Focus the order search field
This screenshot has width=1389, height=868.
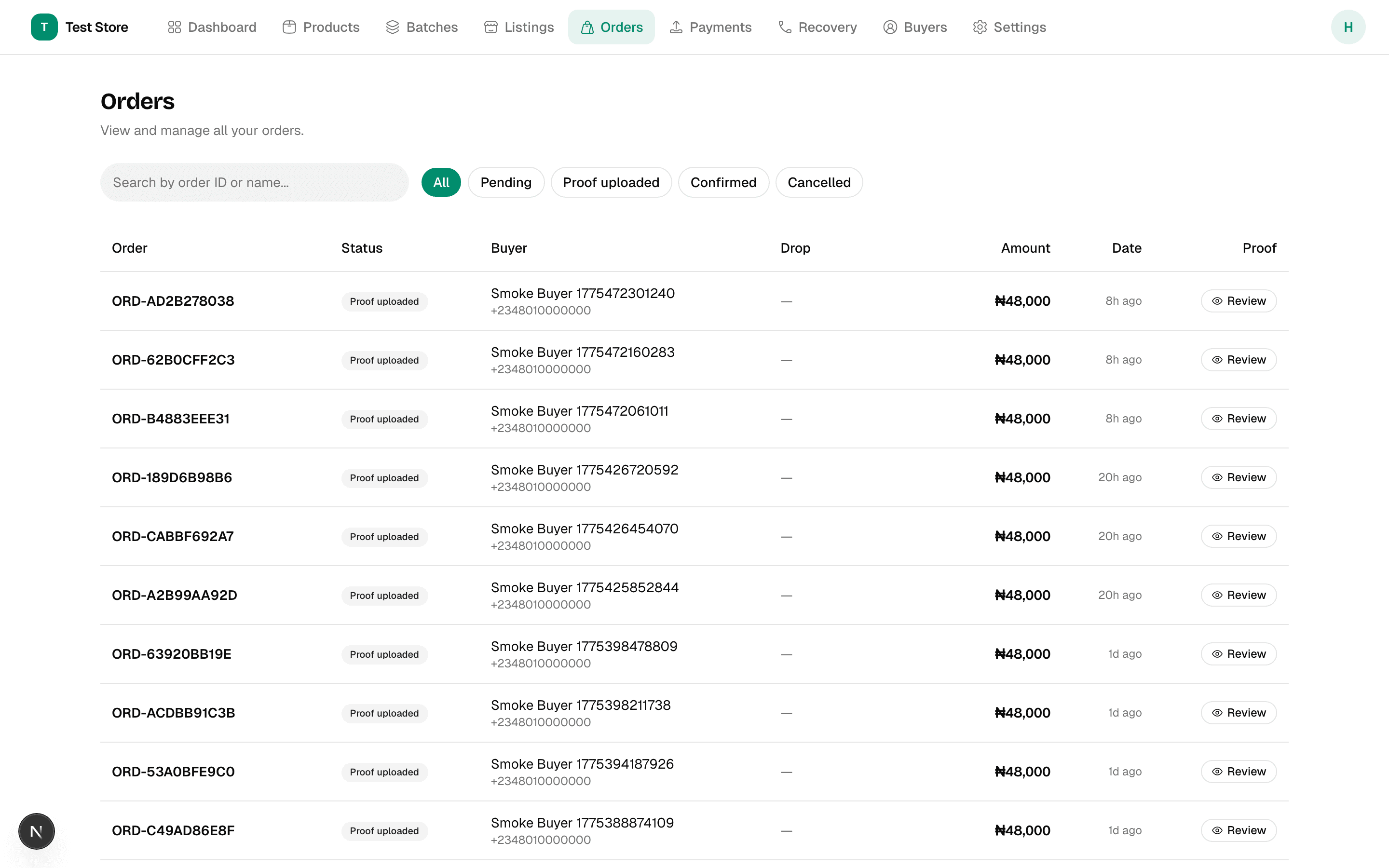pyautogui.click(x=254, y=183)
